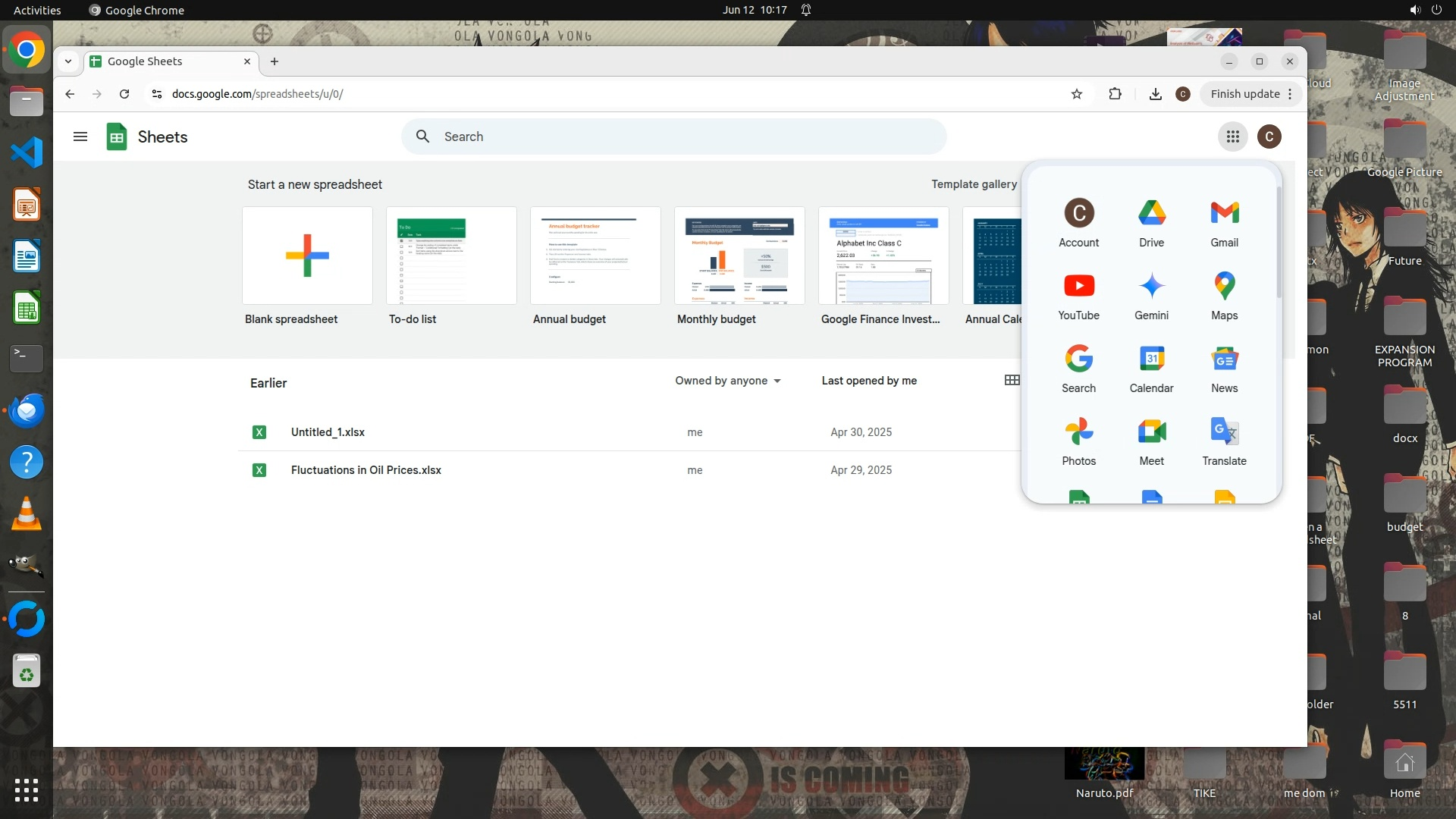Open Blank spreadsheet template thumbnail
Viewport: 1456px width, 819px height.
307,256
